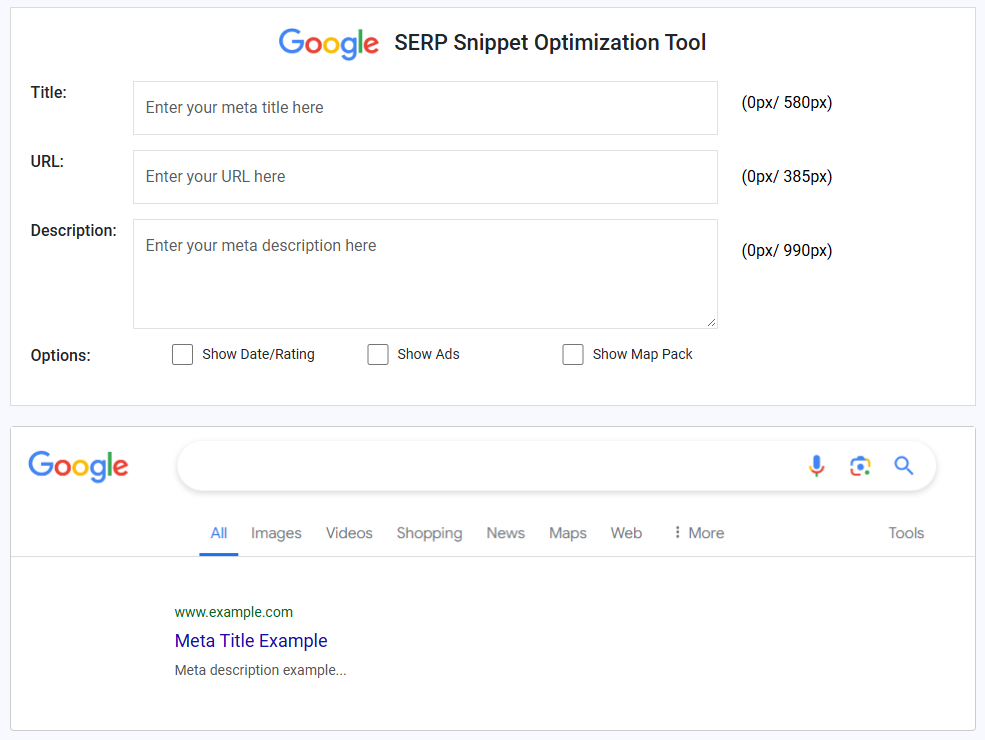Click the magnifying glass search icon
Image resolution: width=985 pixels, height=740 pixels.
click(x=903, y=466)
